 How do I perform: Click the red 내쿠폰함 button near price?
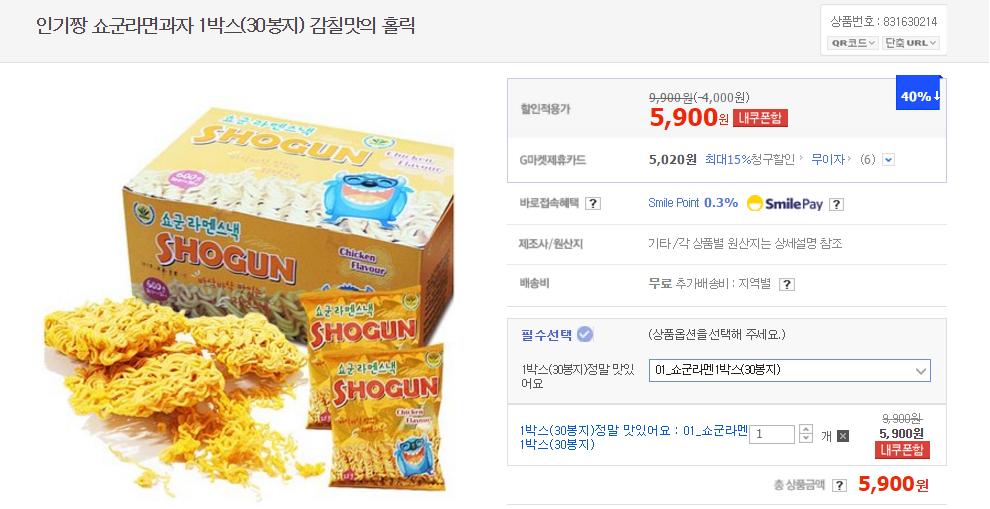point(760,118)
